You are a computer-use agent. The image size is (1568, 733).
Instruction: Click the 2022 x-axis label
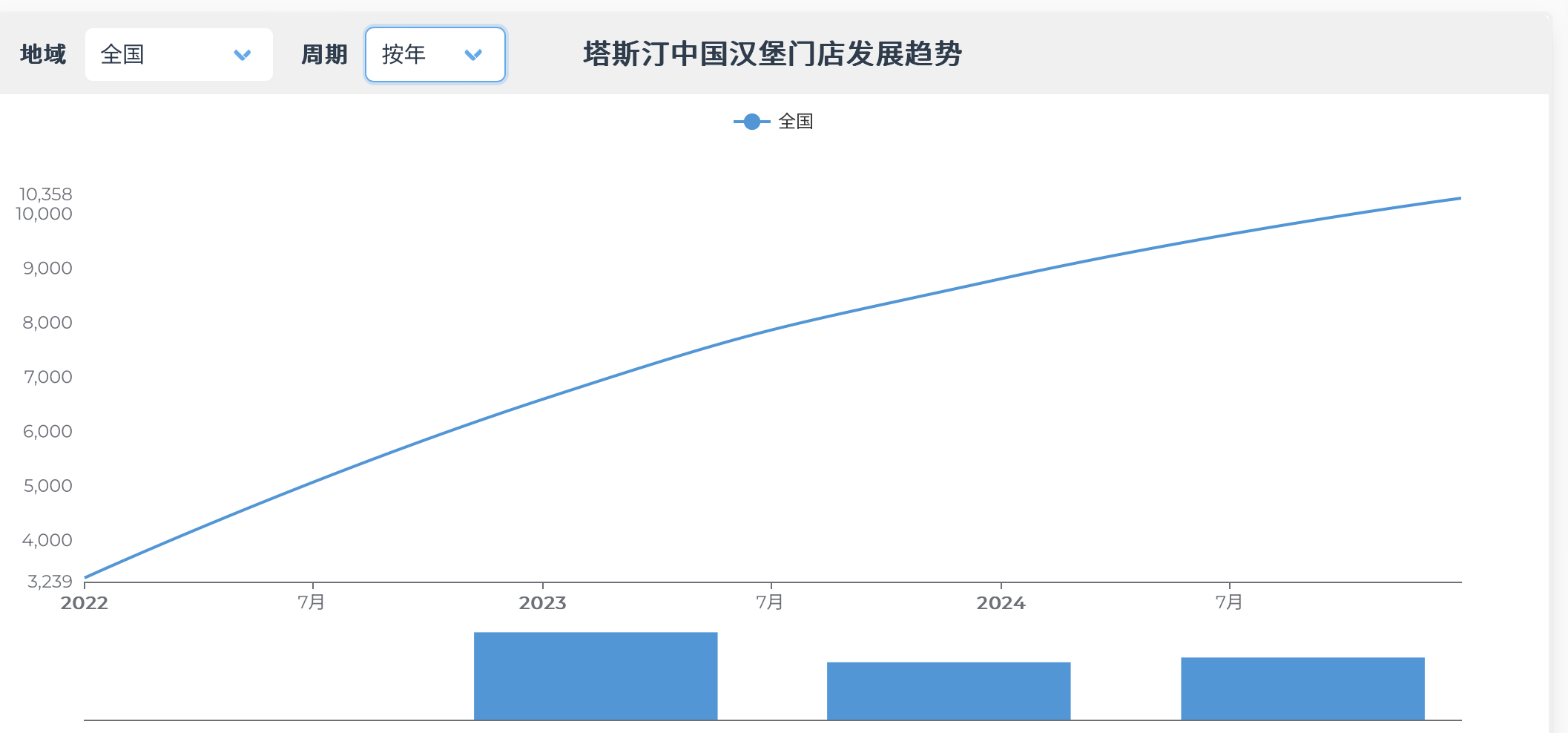(85, 602)
